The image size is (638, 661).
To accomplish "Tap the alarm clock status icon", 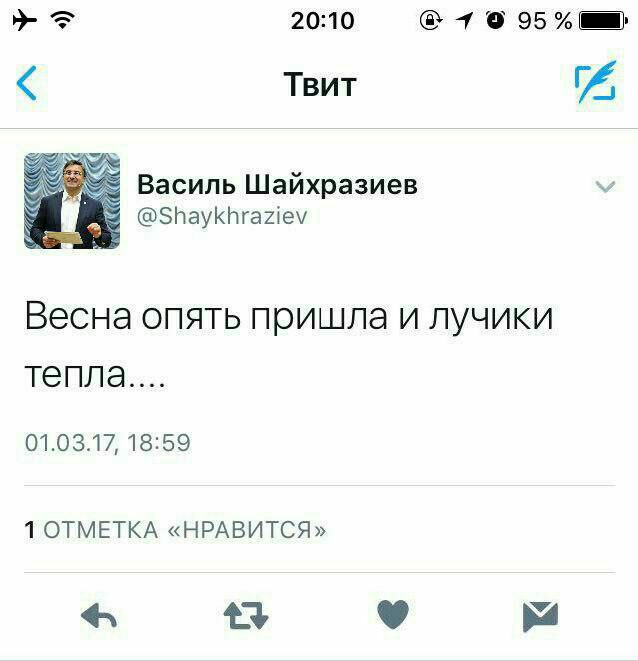I will point(495,20).
